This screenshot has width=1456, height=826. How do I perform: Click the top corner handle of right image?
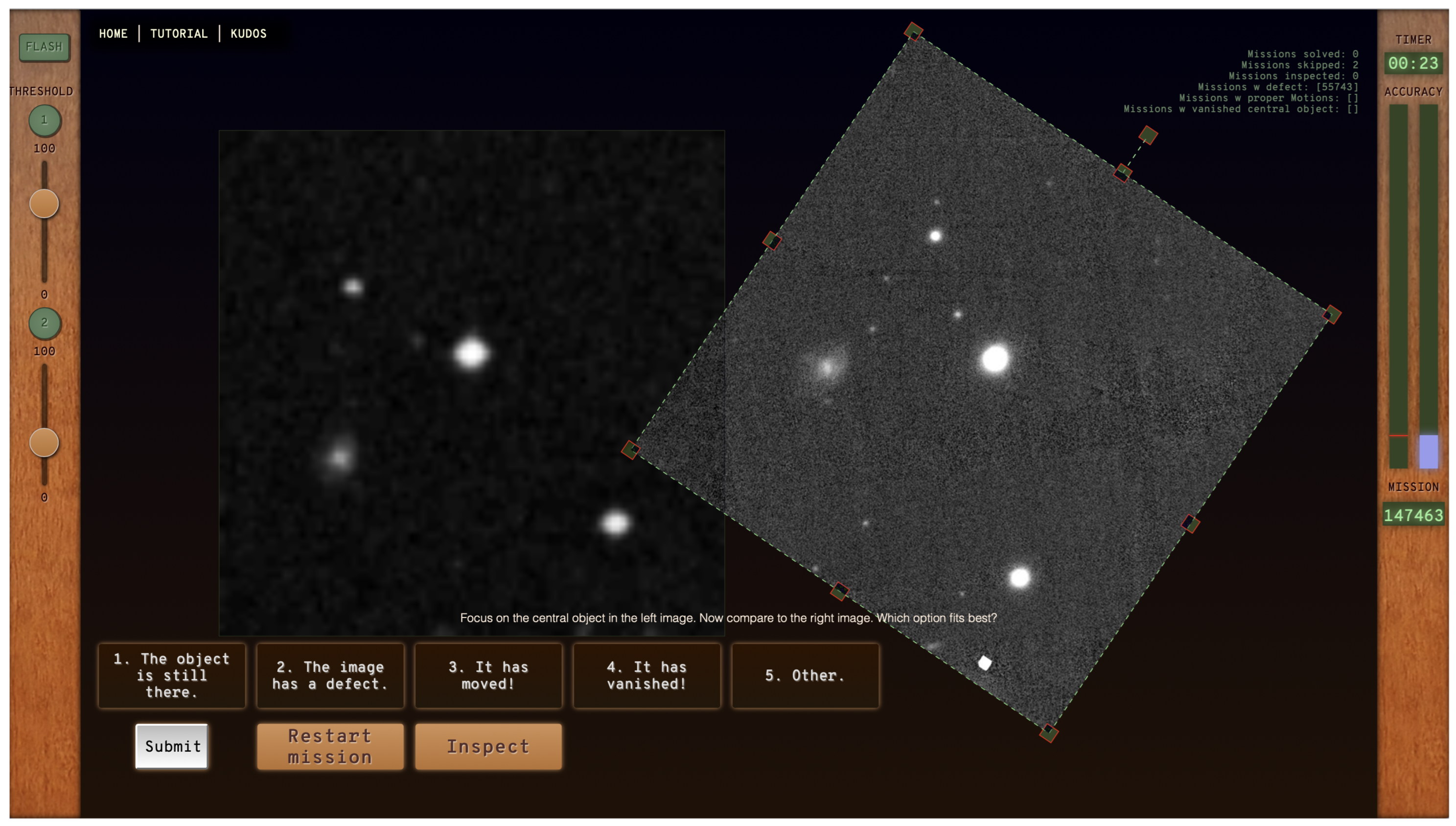[x=913, y=31]
